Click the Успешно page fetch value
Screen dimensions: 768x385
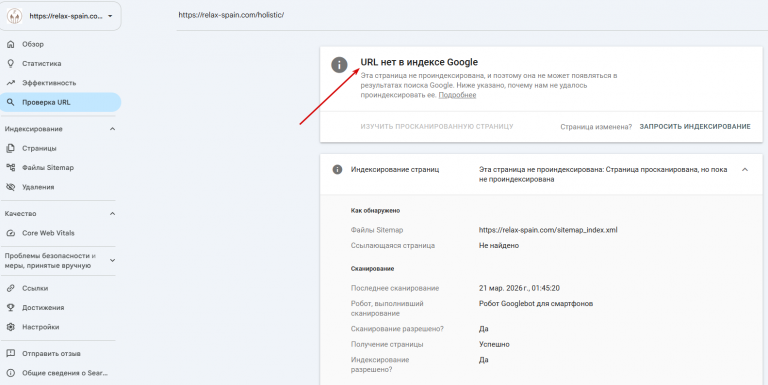(x=494, y=344)
